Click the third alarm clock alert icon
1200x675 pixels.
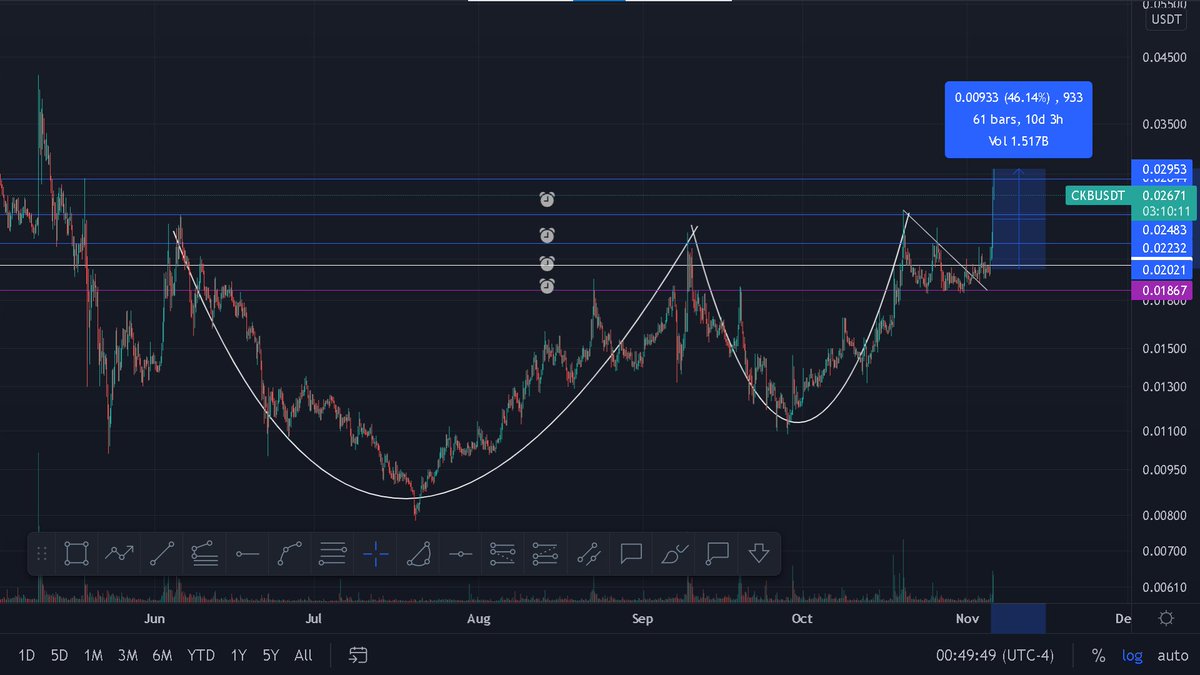point(547,263)
